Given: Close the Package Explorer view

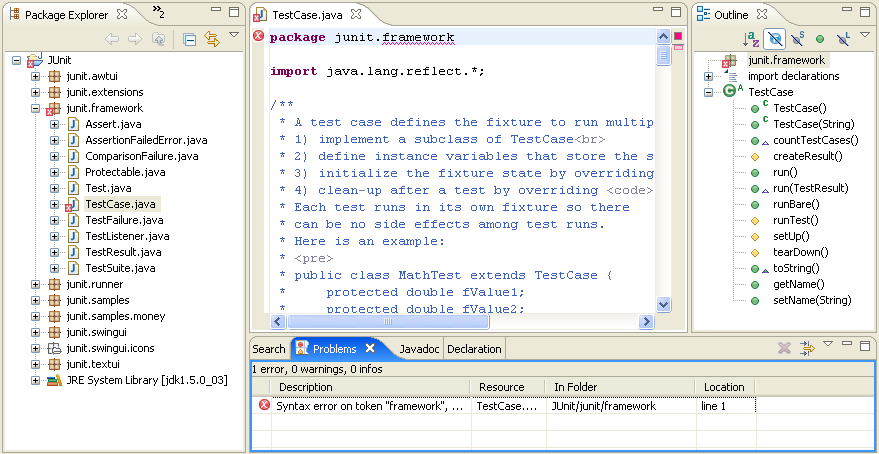Looking at the screenshot, I should (123, 14).
